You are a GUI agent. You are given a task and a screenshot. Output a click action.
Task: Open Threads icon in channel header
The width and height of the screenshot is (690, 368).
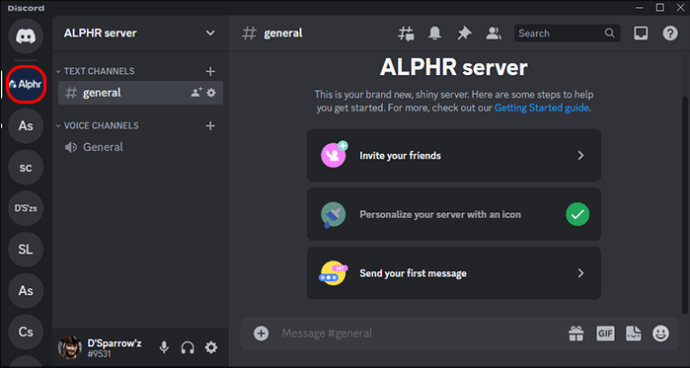click(406, 33)
